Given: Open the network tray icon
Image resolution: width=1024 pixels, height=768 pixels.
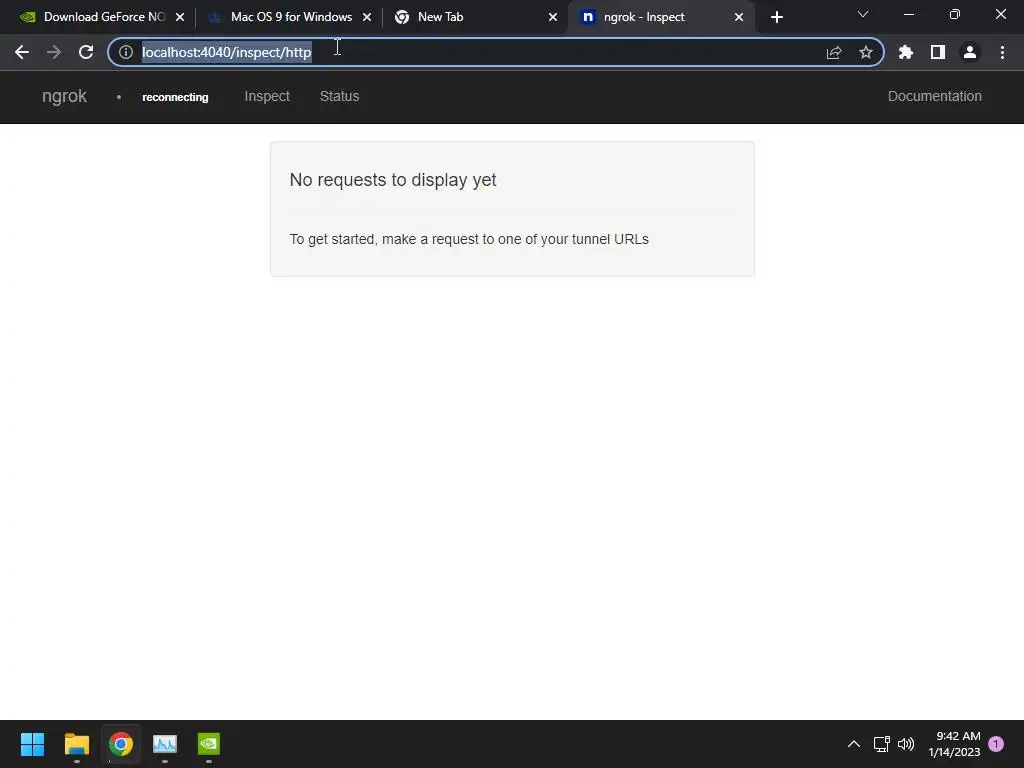Looking at the screenshot, I should 882,744.
